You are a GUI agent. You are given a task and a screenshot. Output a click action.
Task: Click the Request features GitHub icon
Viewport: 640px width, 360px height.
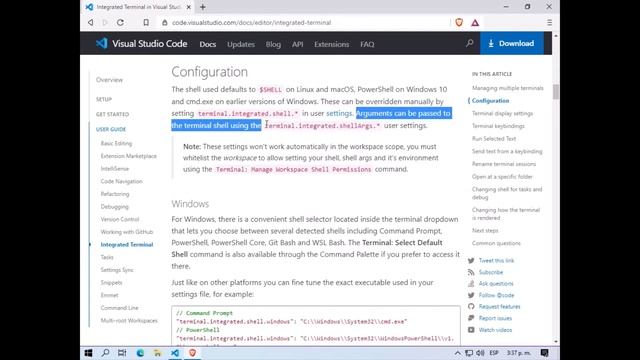[x=471, y=307]
